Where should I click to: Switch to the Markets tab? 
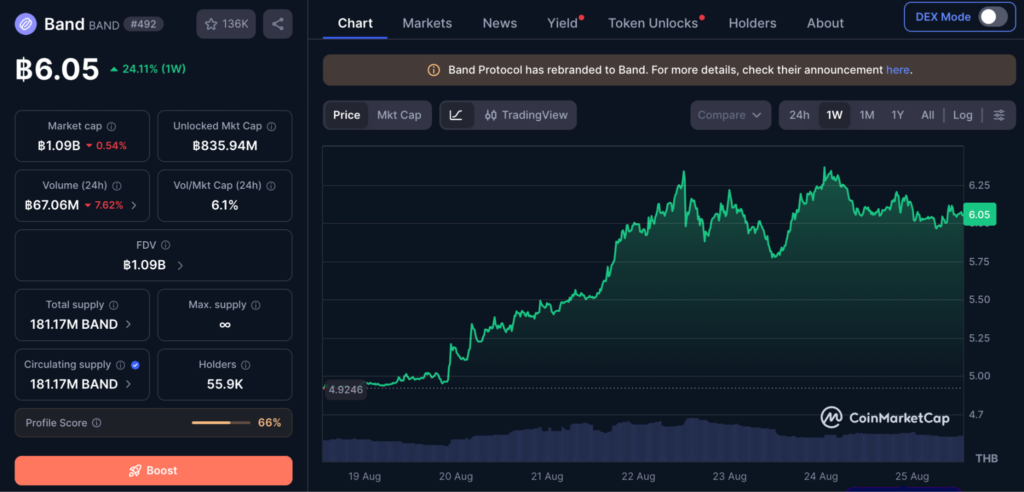click(x=427, y=23)
